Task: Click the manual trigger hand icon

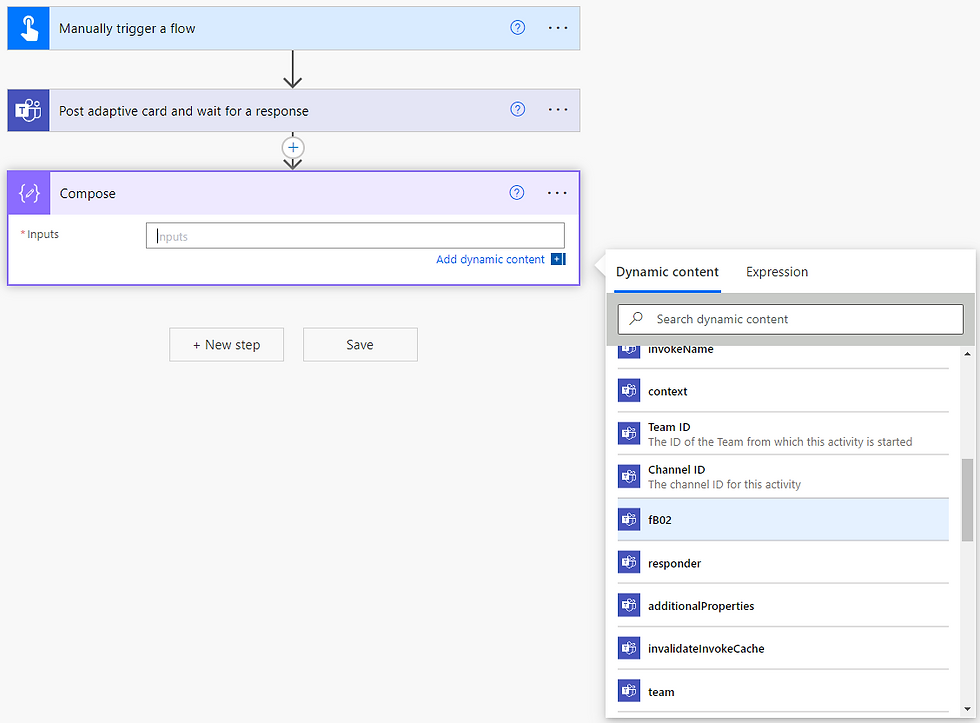Action: [x=28, y=28]
